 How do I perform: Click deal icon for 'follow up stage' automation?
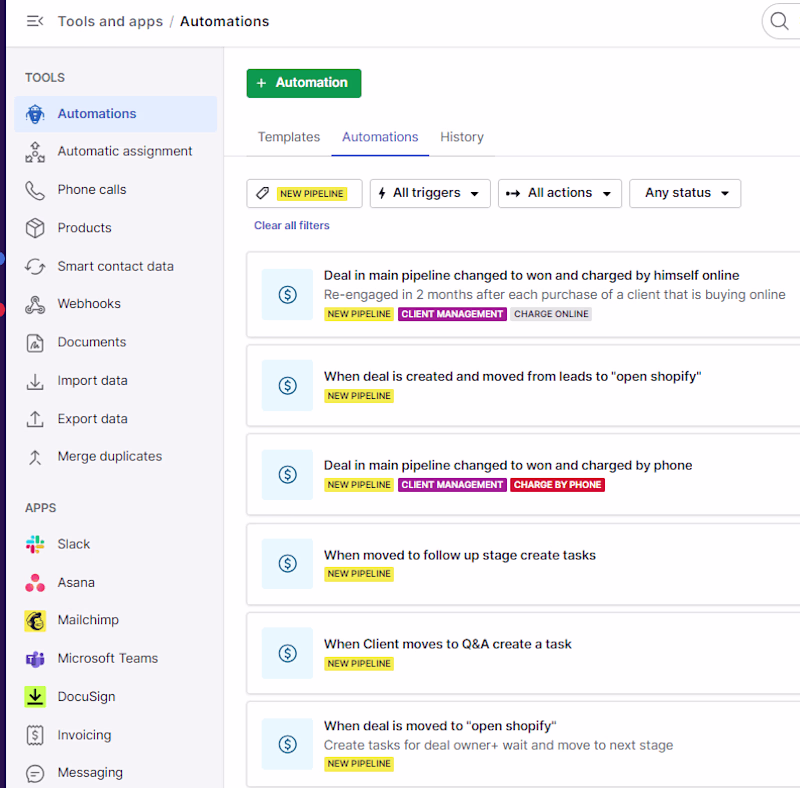point(287,563)
